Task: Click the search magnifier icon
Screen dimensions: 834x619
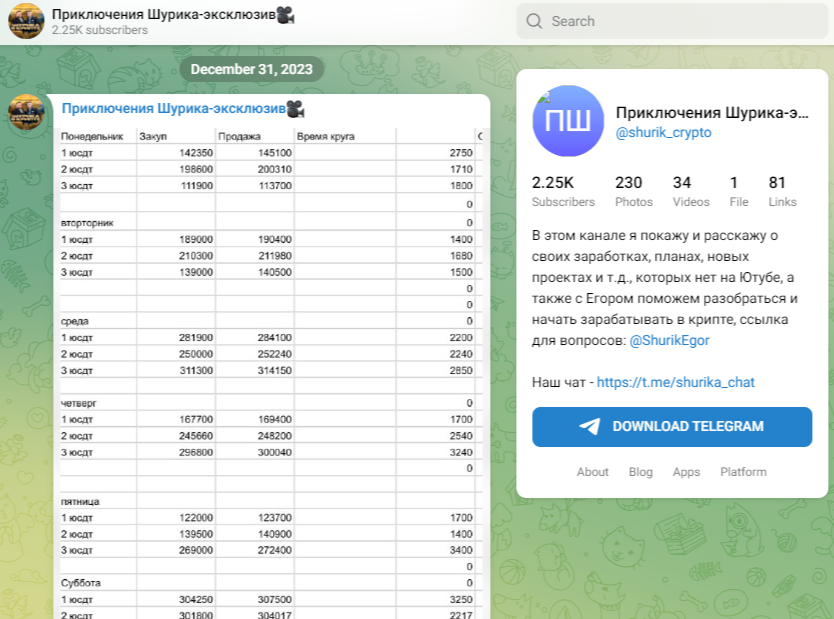Action: click(534, 21)
